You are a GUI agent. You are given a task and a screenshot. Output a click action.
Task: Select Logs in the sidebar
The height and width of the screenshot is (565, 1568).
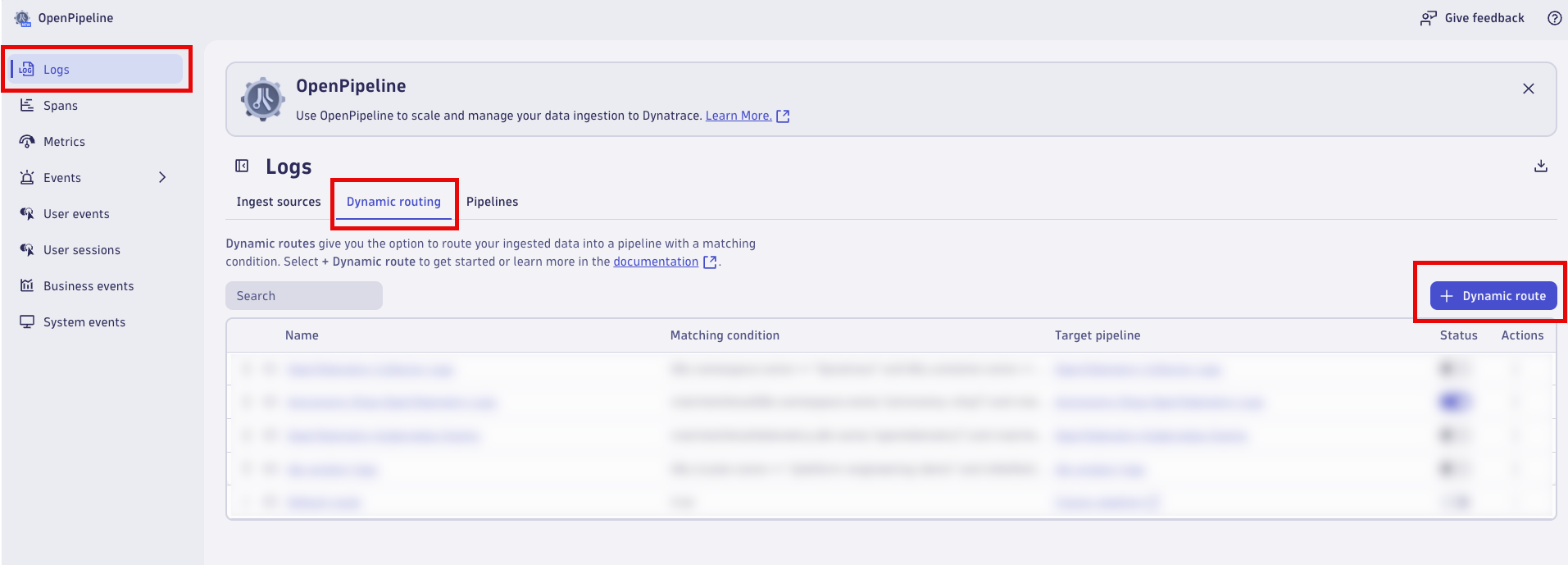[97, 70]
